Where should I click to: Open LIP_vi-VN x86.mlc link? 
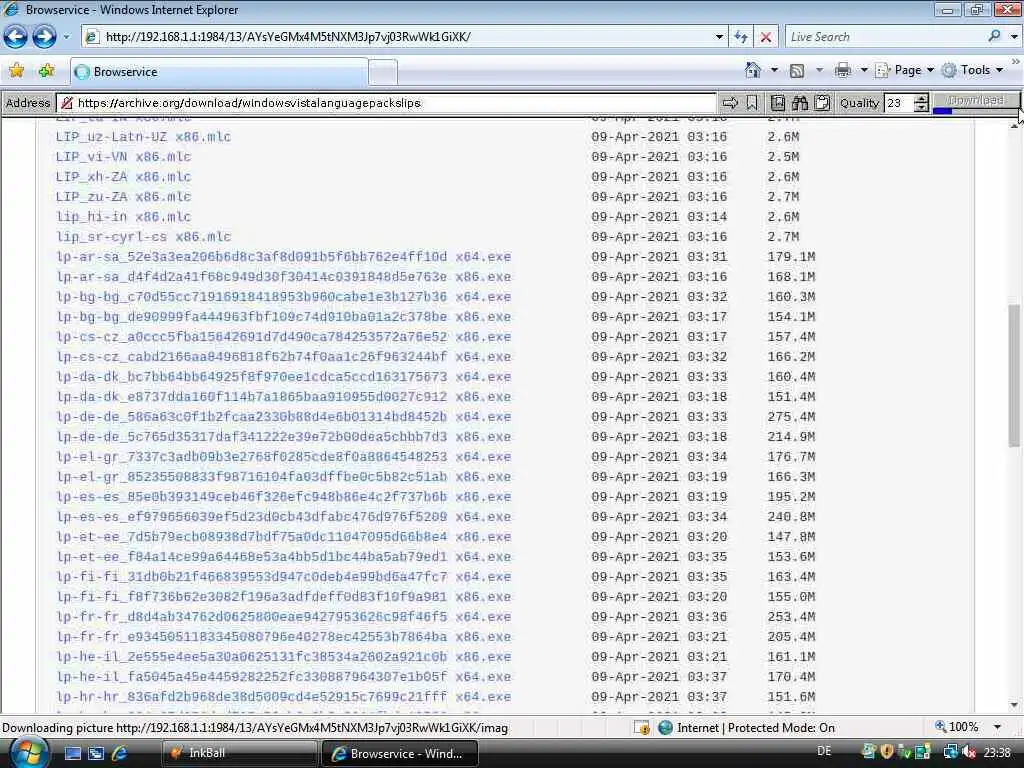click(x=123, y=157)
